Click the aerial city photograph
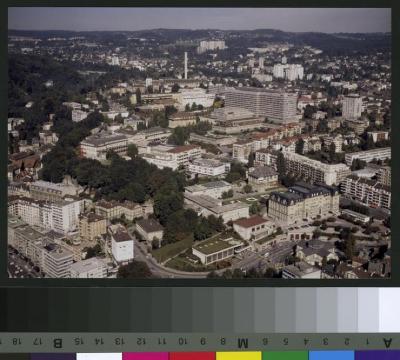The image size is (400, 360). tap(199, 143)
